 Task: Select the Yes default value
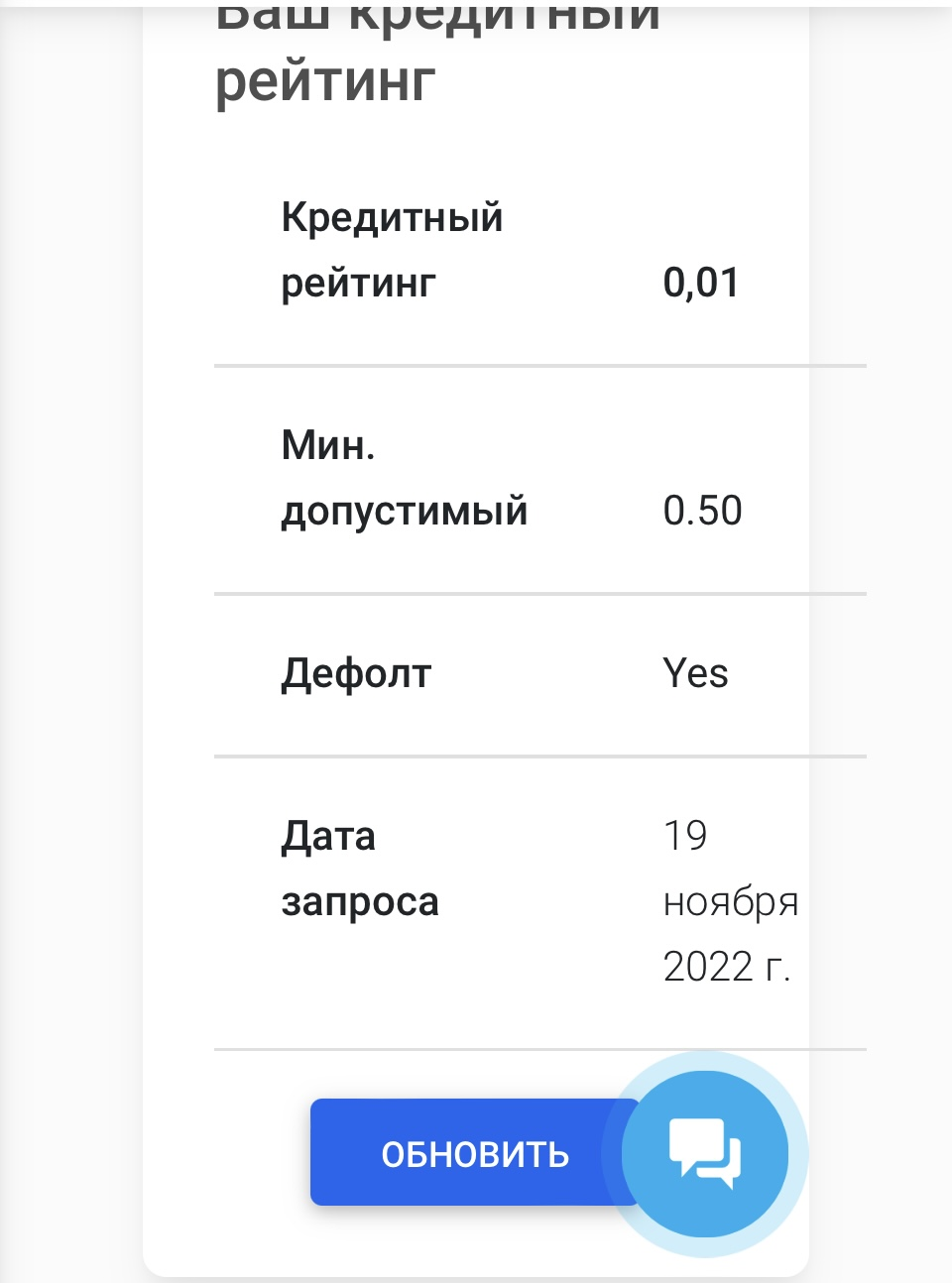(695, 673)
